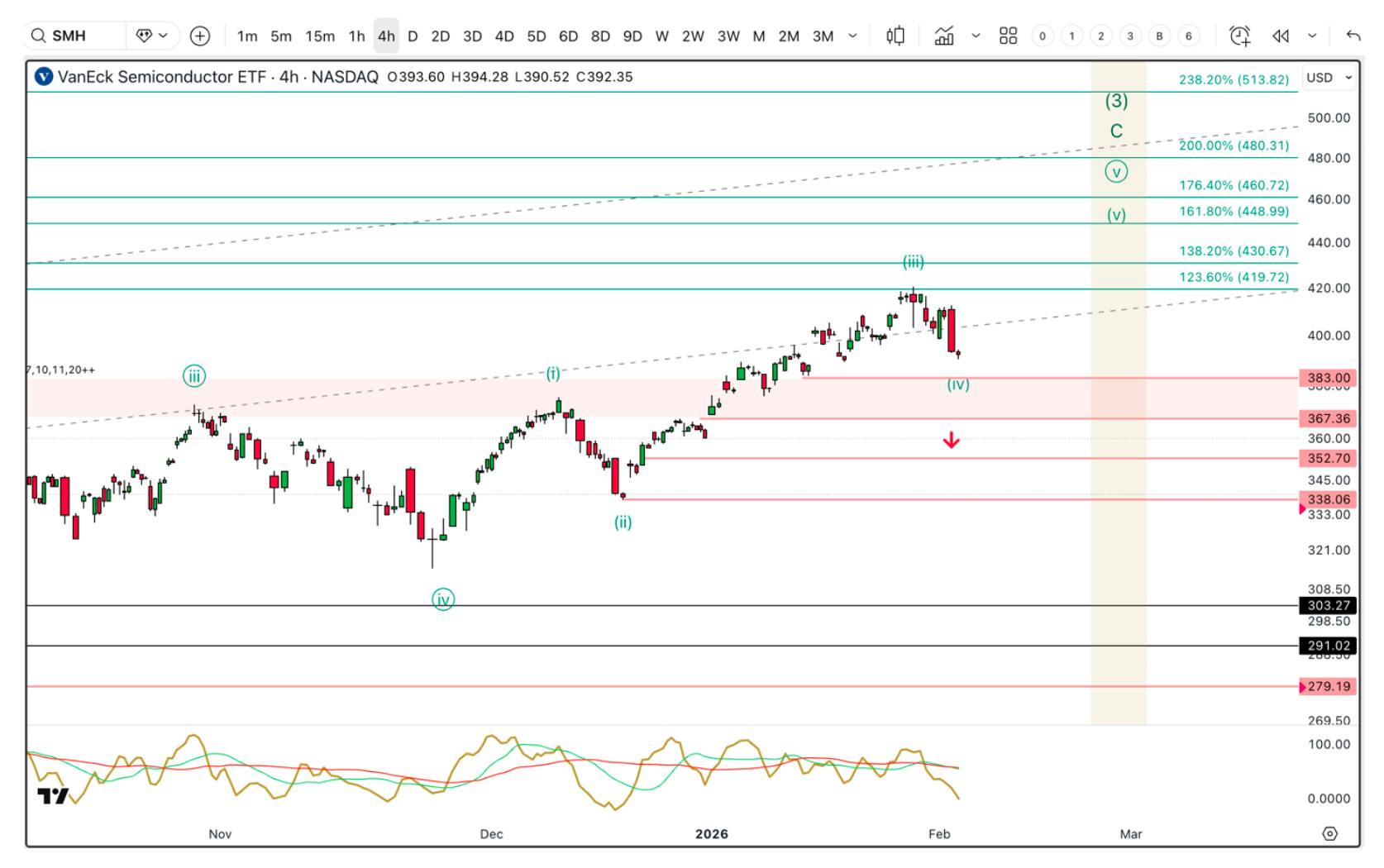
Task: Start bar replay with rewind icon
Action: tap(1281, 36)
